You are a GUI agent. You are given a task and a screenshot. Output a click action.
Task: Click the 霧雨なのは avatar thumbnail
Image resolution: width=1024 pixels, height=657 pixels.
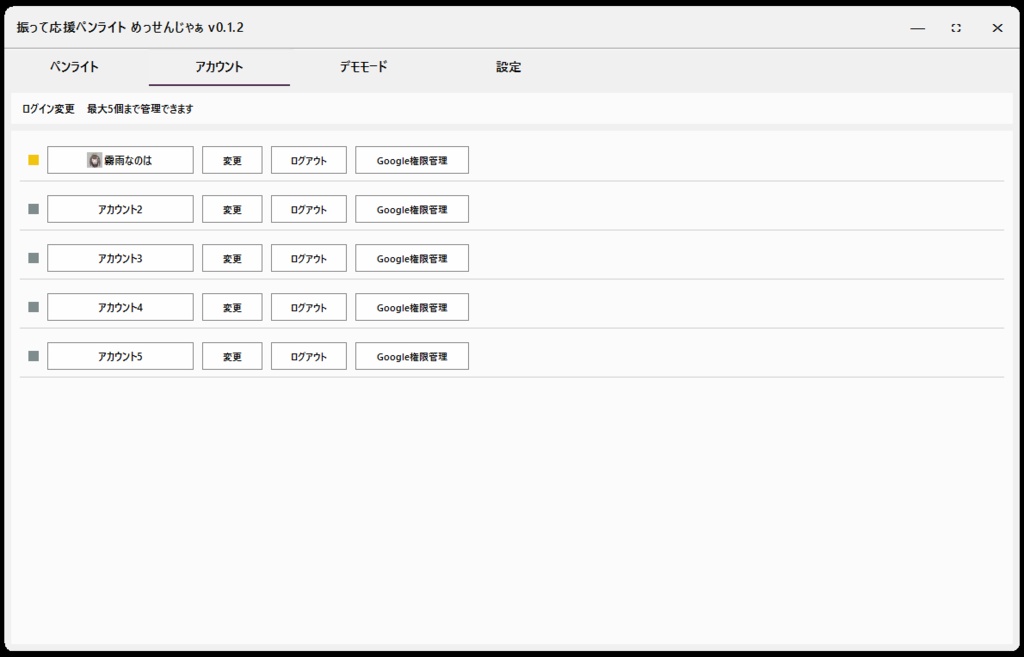[95, 160]
